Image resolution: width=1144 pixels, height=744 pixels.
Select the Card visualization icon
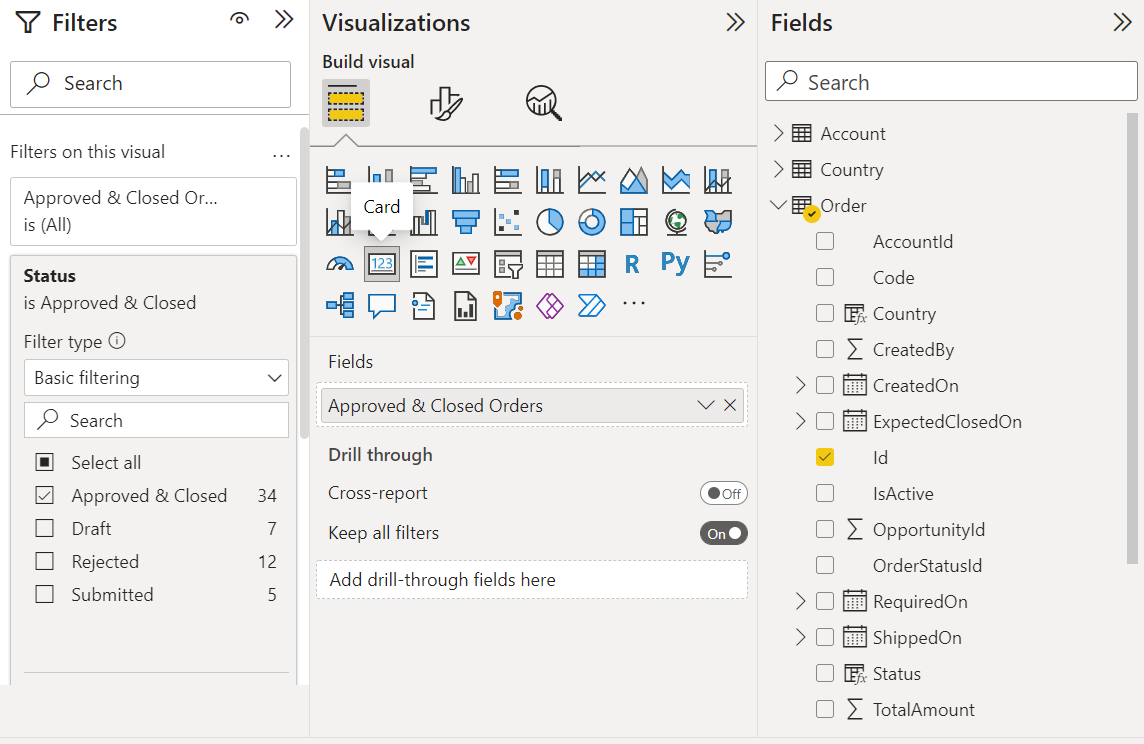point(382,264)
